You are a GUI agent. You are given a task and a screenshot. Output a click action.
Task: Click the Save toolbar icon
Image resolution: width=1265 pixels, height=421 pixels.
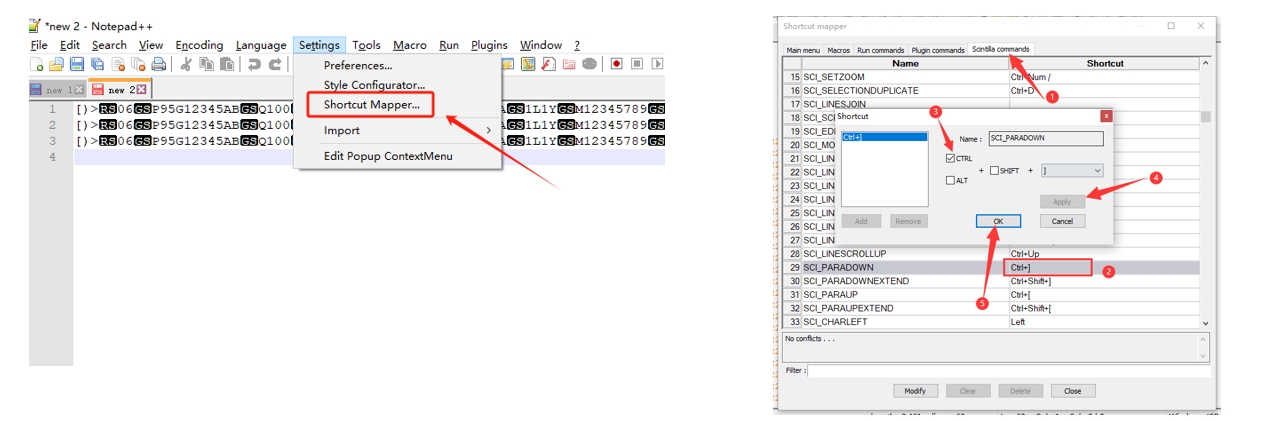tap(76, 64)
